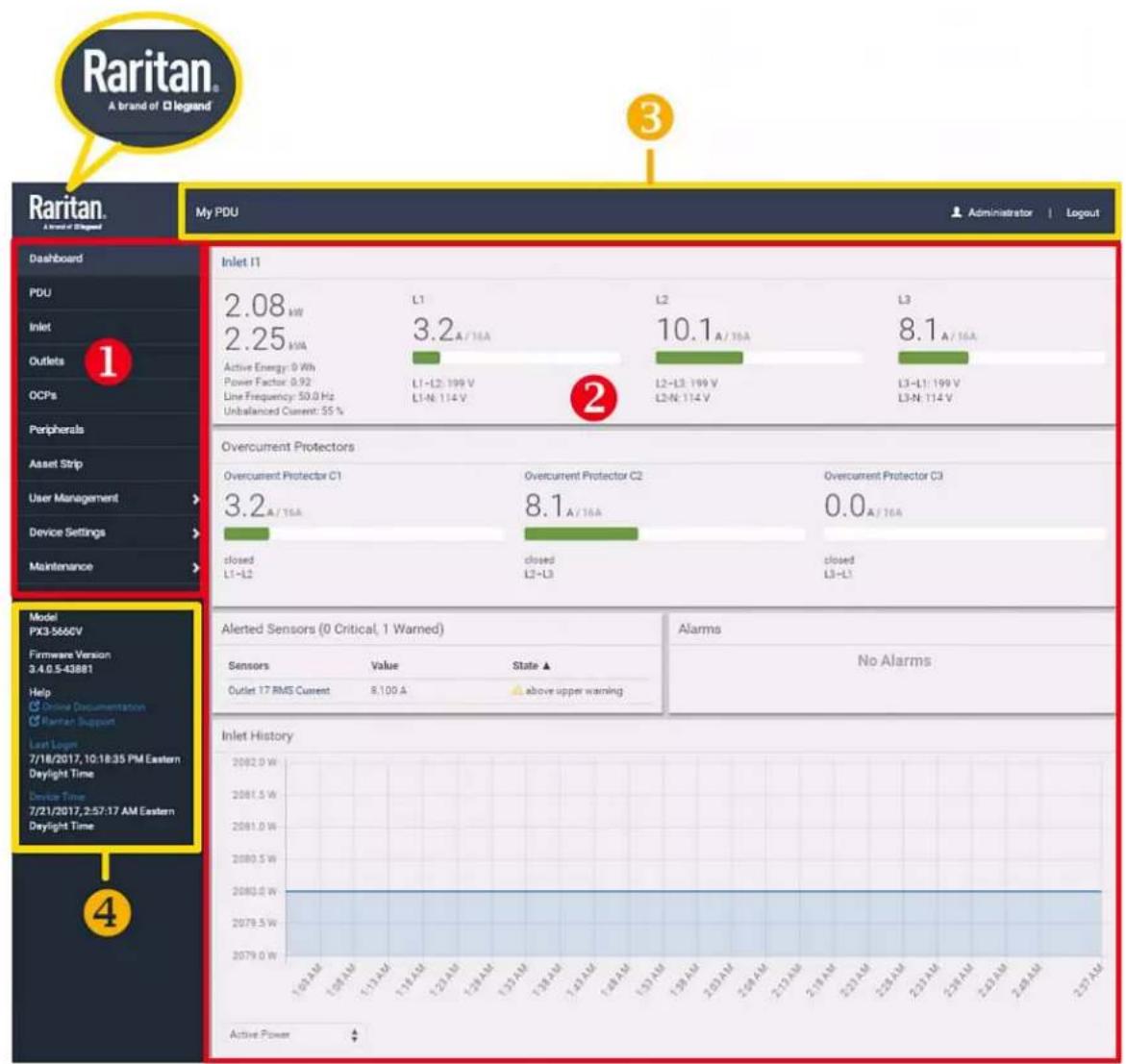Click the 8.100 A value cell
The image size is (1126, 1064).
pyautogui.click(x=388, y=691)
